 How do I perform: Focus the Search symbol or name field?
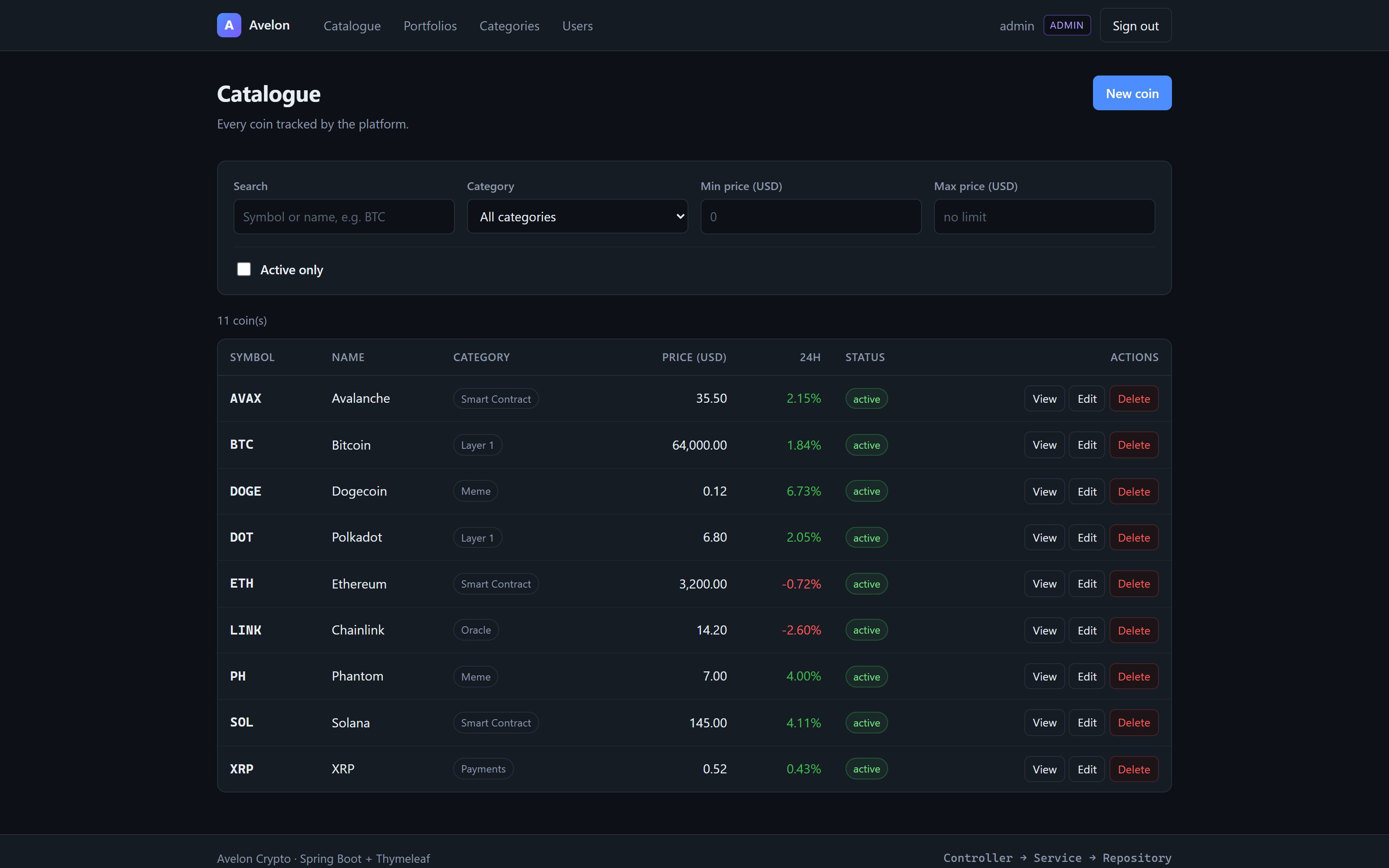coord(344,217)
